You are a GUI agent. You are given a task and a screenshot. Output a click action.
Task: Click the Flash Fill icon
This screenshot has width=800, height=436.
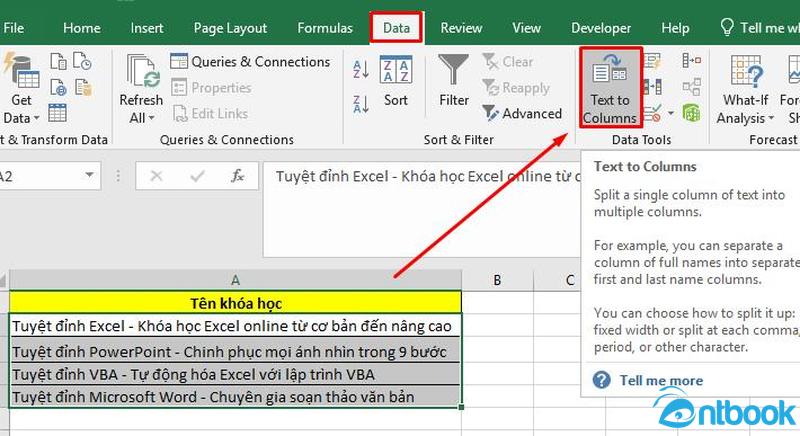coord(652,61)
